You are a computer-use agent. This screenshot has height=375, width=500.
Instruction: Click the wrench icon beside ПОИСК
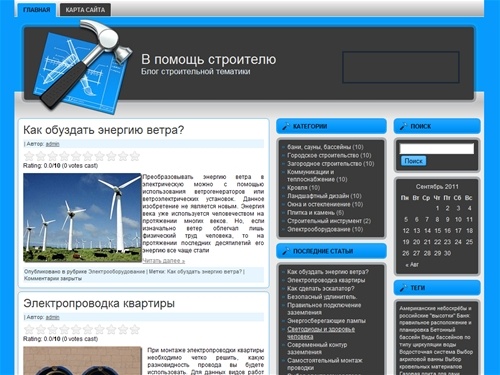tap(403, 126)
